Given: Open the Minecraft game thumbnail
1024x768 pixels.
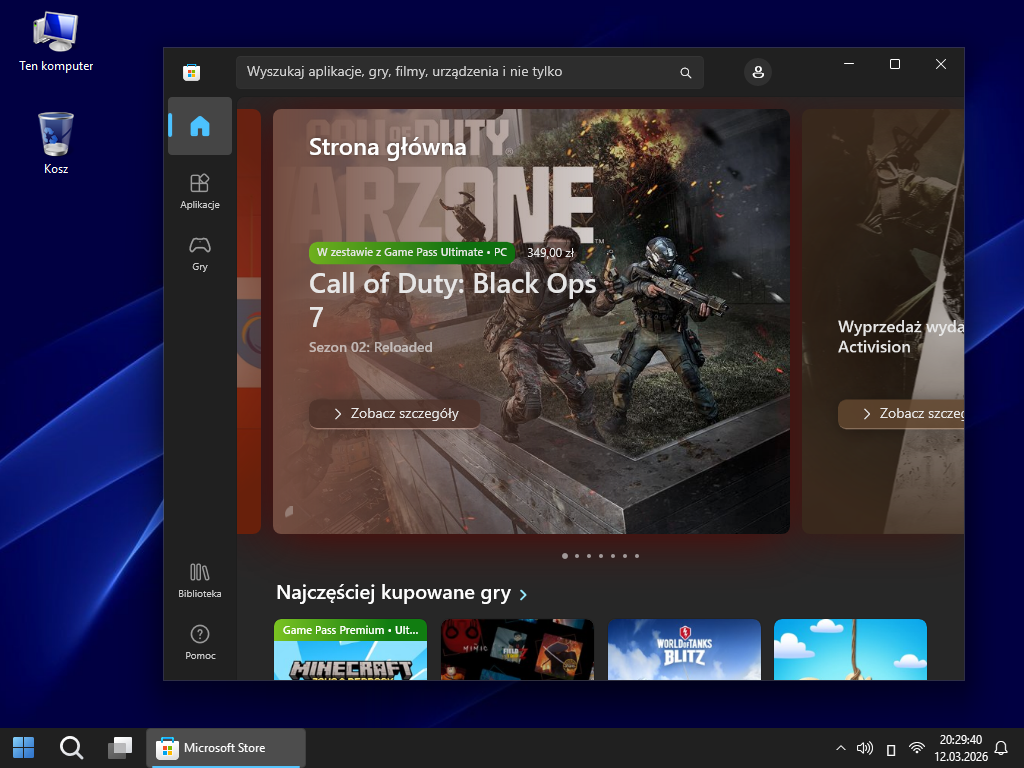Looking at the screenshot, I should point(350,650).
